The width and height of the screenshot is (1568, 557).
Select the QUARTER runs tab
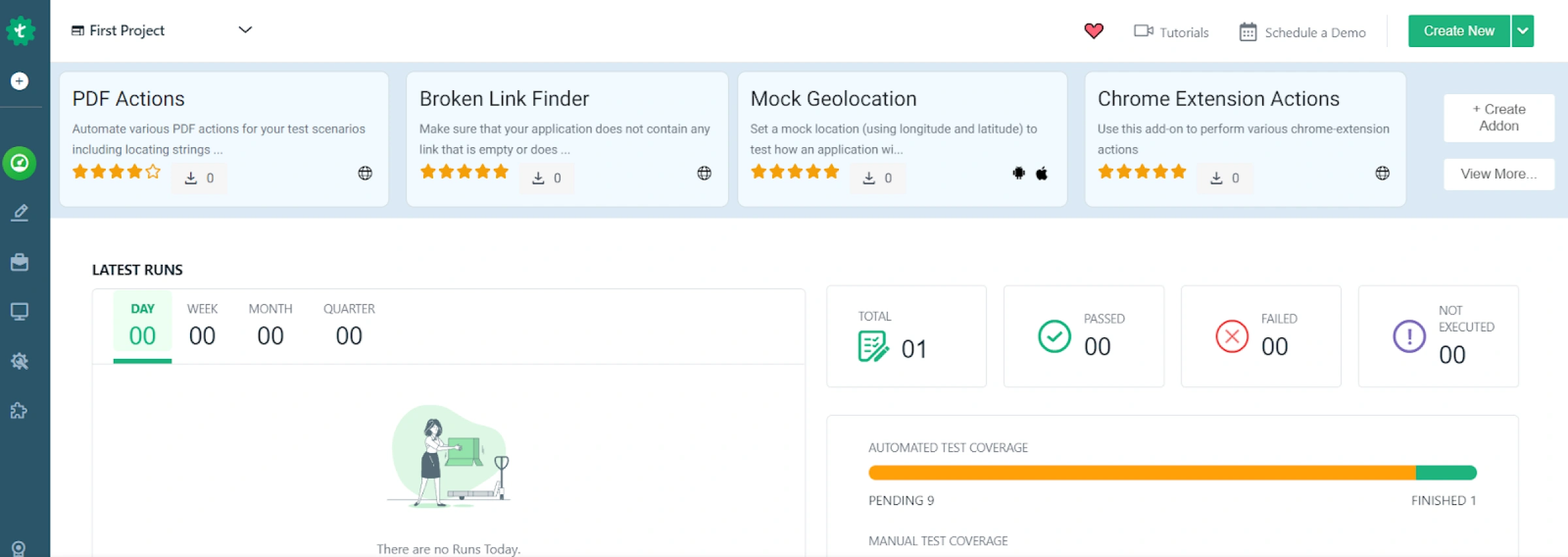click(349, 325)
